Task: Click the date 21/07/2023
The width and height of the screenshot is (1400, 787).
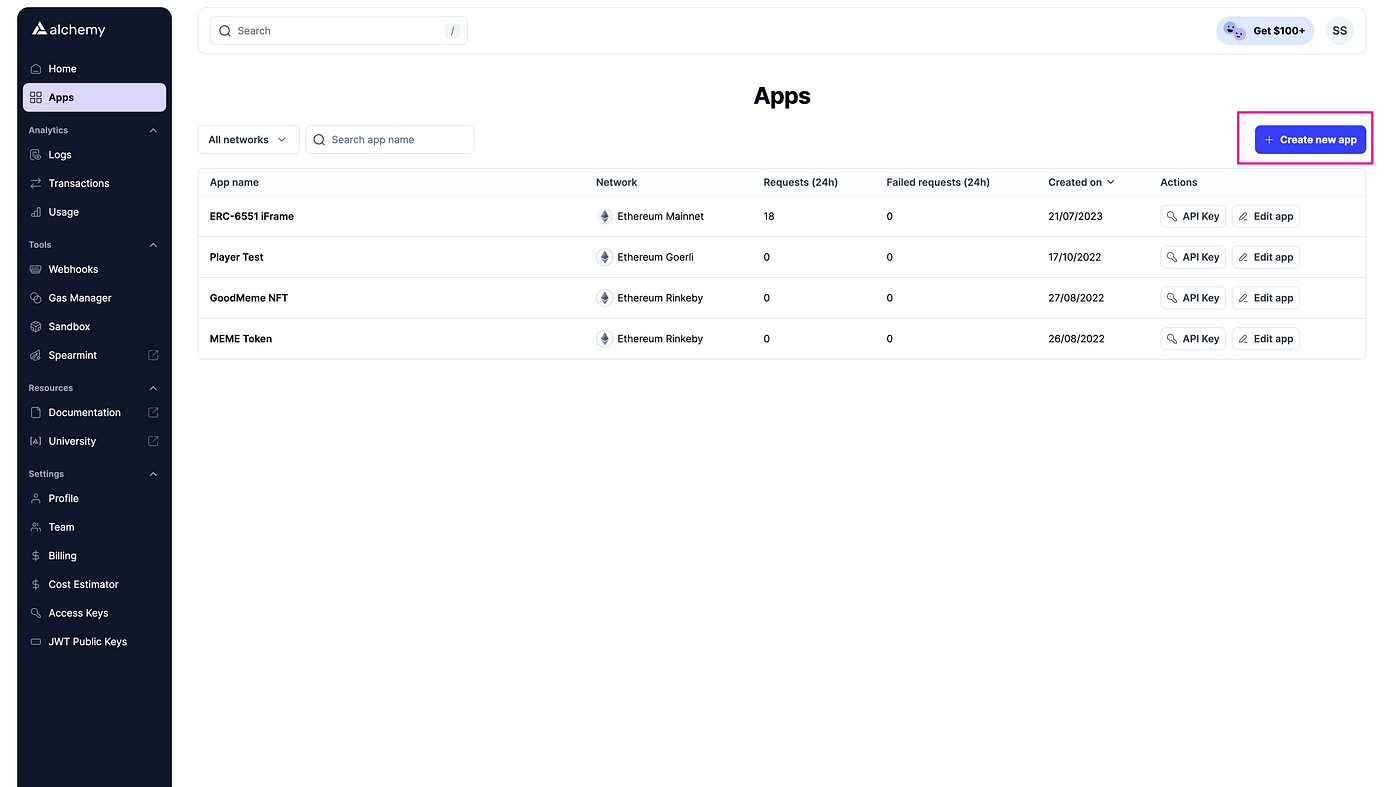Action: [x=1075, y=216]
